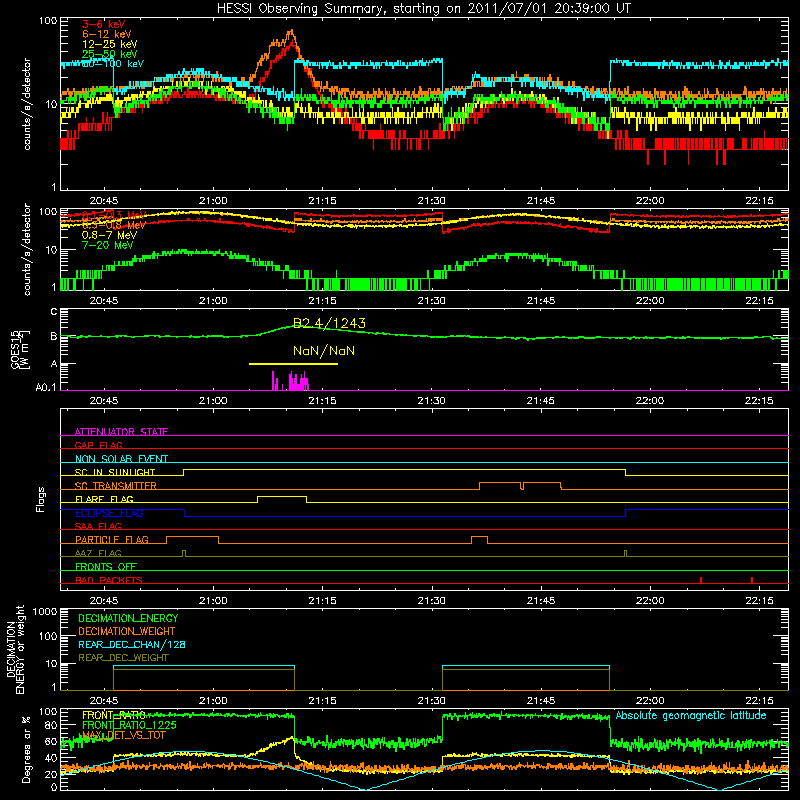The width and height of the screenshot is (800, 800).
Task: Click 21:15 tick label under the decimation panel
Action: [x=322, y=701]
